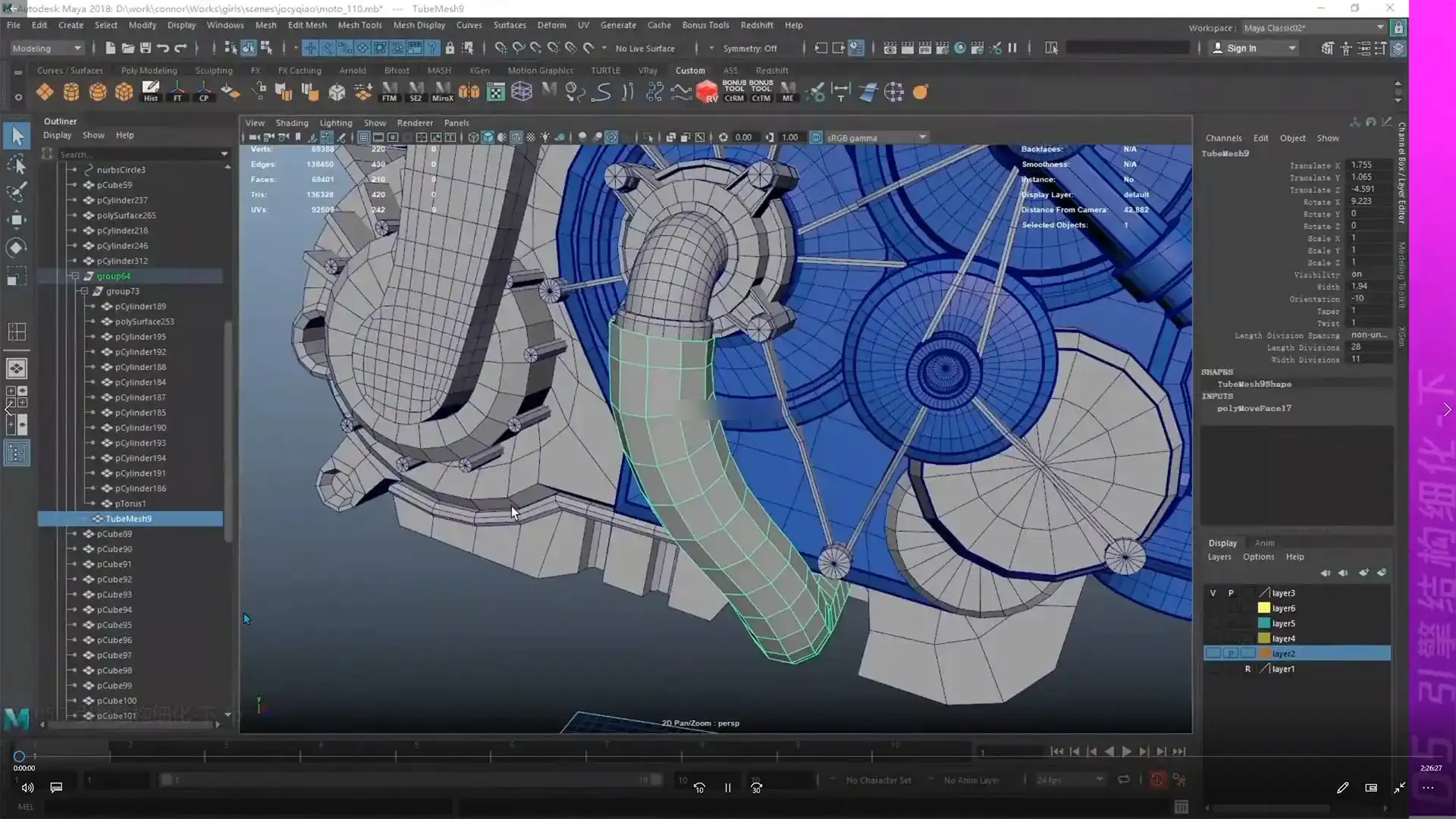
Task: Pause the video playback
Action: (x=727, y=788)
